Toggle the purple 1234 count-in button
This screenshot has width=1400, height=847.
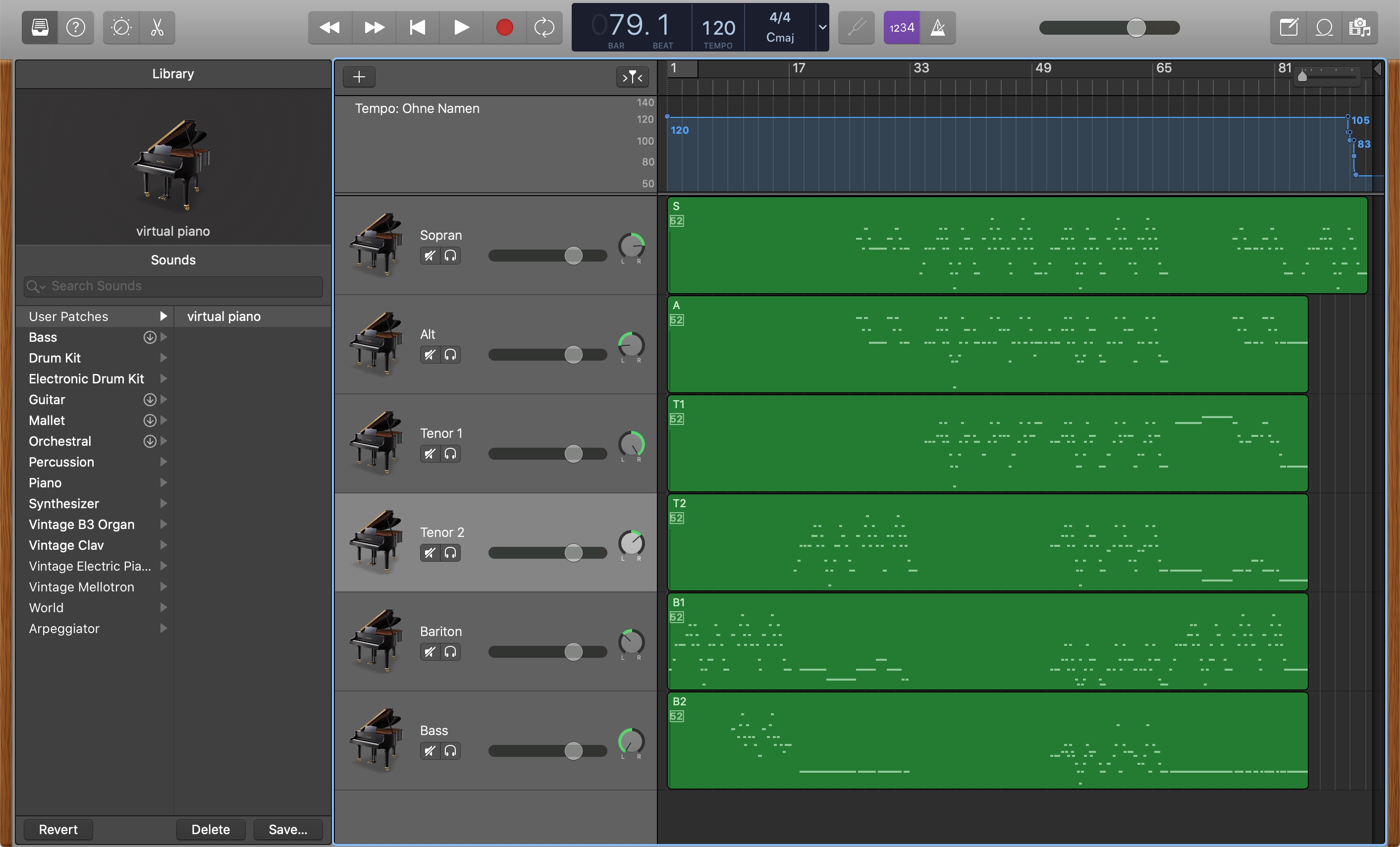(902, 27)
